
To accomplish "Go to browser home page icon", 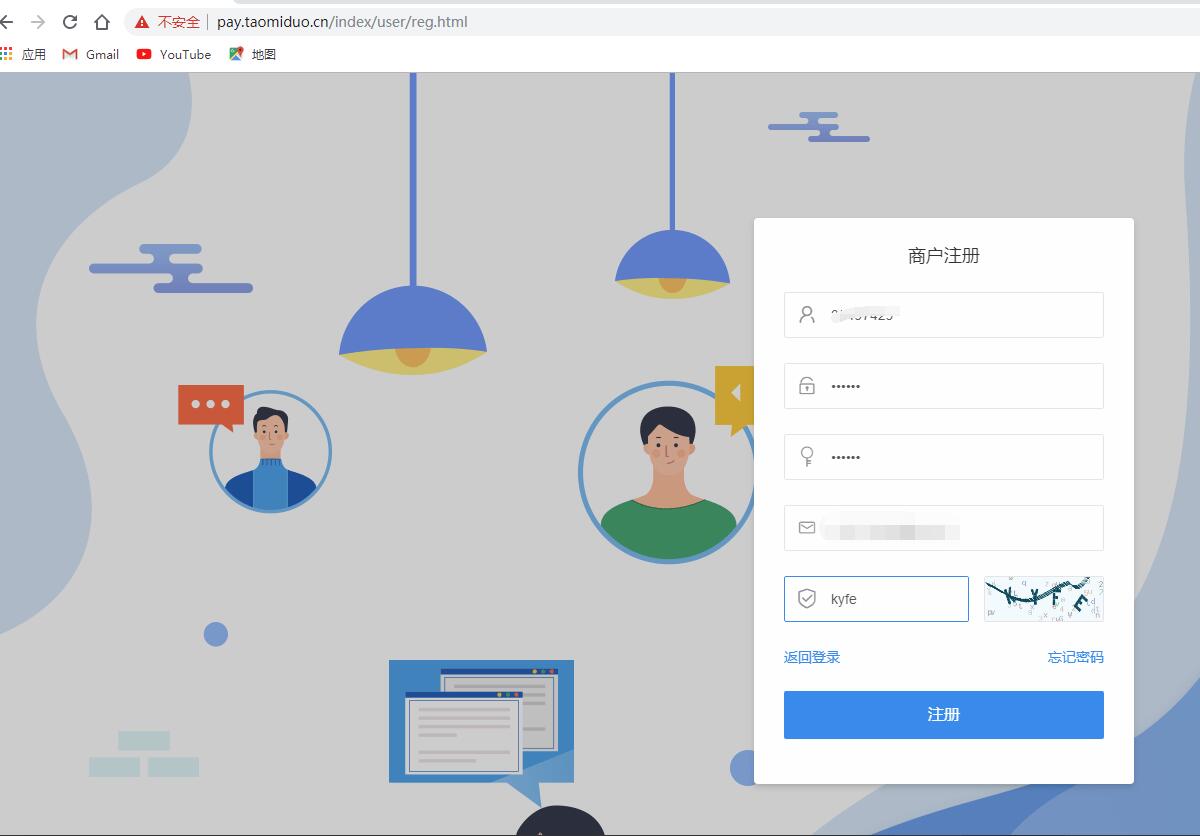I will (102, 22).
